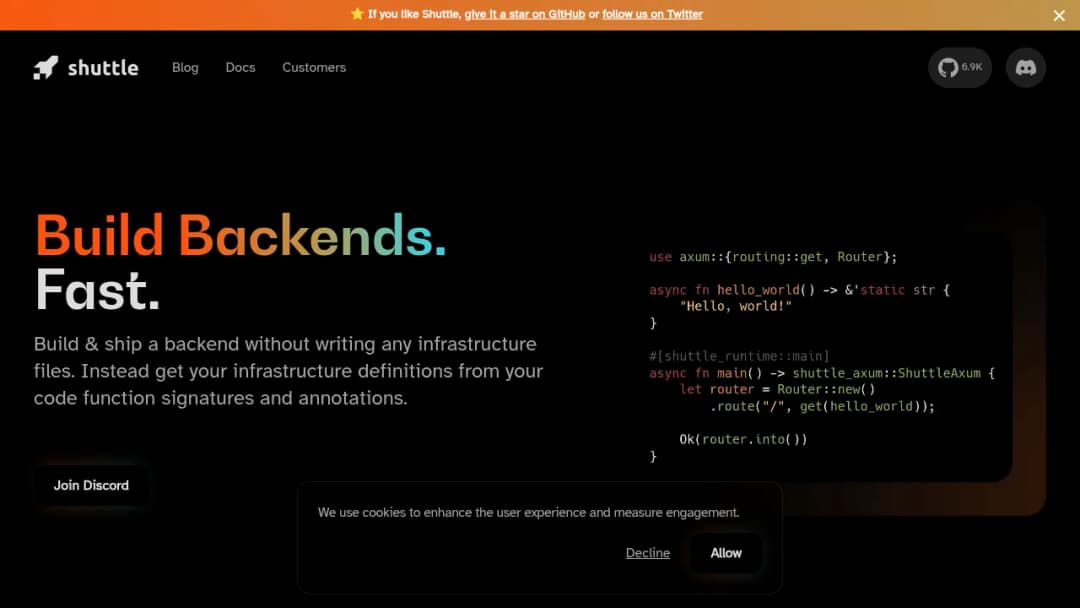1080x608 pixels.
Task: Open the GitHub 6.9K stars button
Action: [x=959, y=67]
